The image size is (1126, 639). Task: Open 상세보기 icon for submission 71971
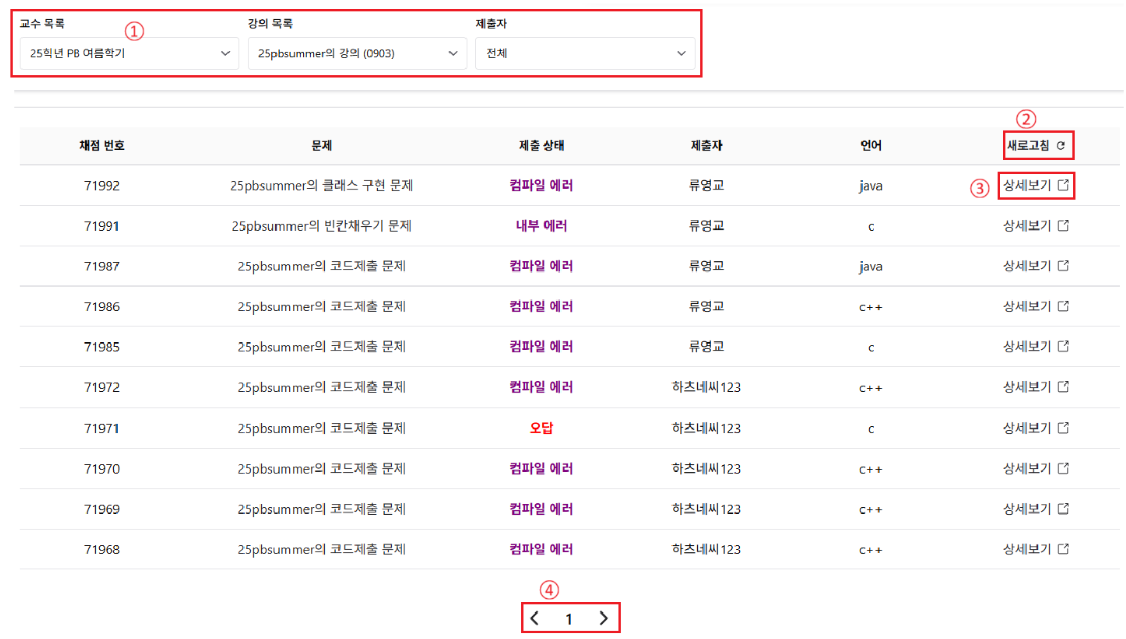(x=1064, y=427)
